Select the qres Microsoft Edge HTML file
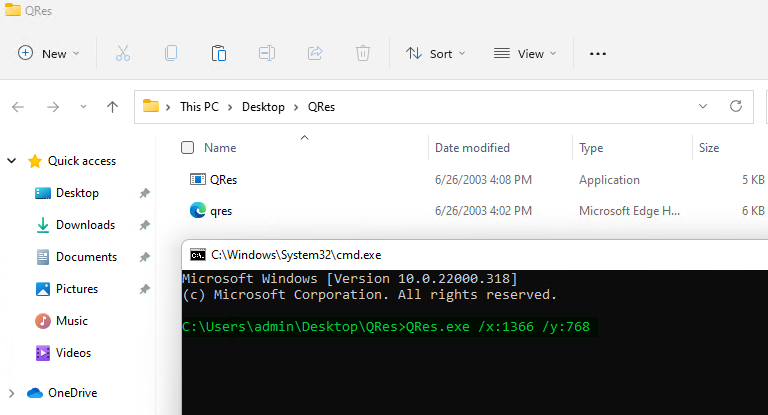 tap(221, 211)
